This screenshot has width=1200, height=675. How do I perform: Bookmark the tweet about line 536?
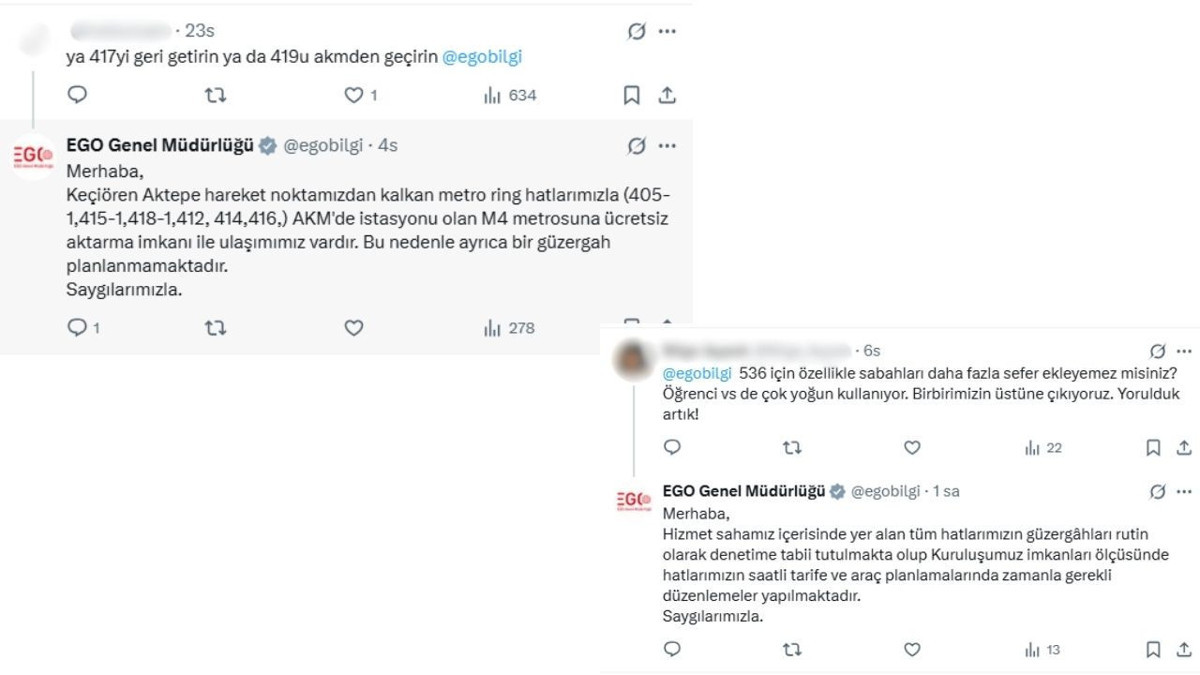tap(1153, 448)
